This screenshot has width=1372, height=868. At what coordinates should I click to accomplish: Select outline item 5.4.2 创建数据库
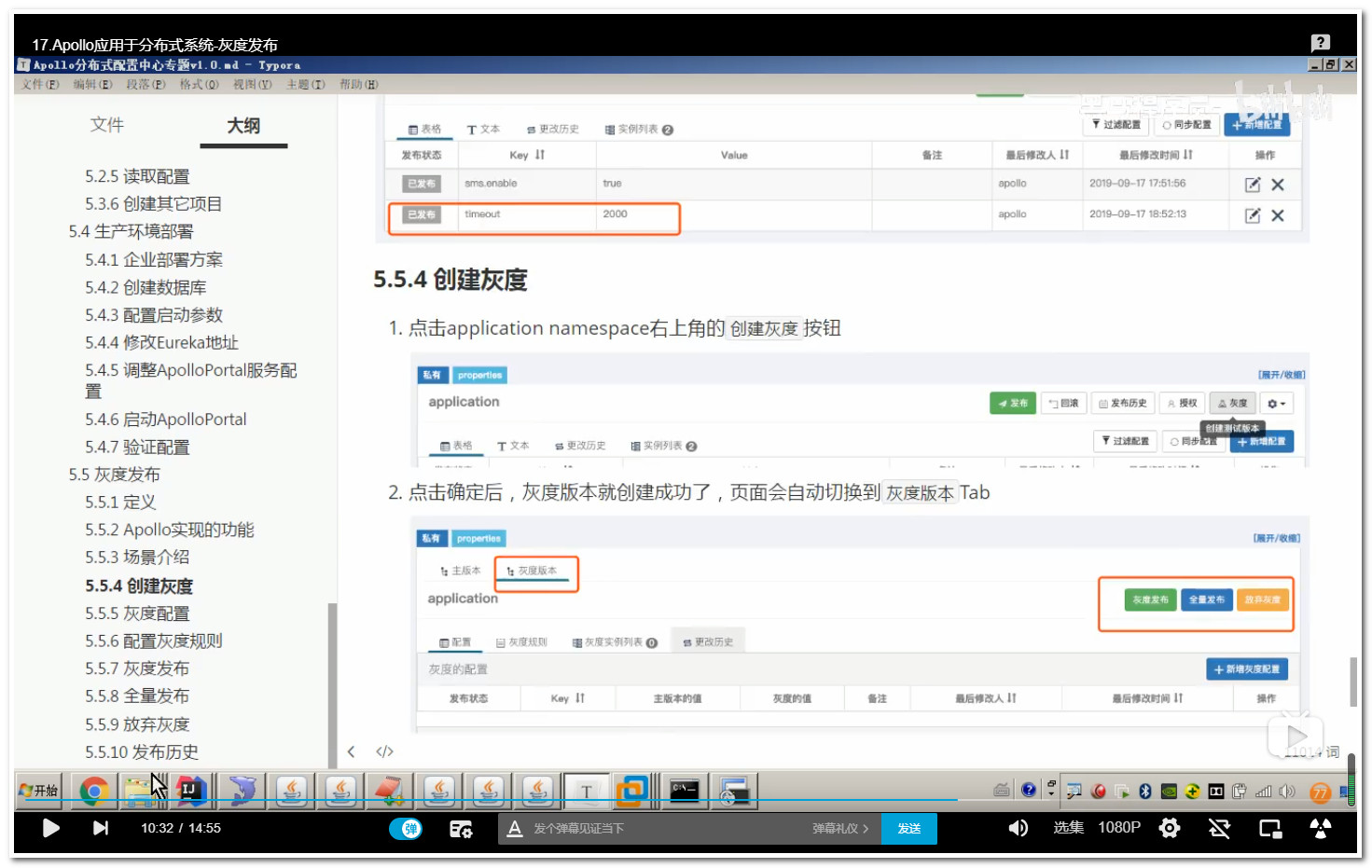tap(146, 287)
